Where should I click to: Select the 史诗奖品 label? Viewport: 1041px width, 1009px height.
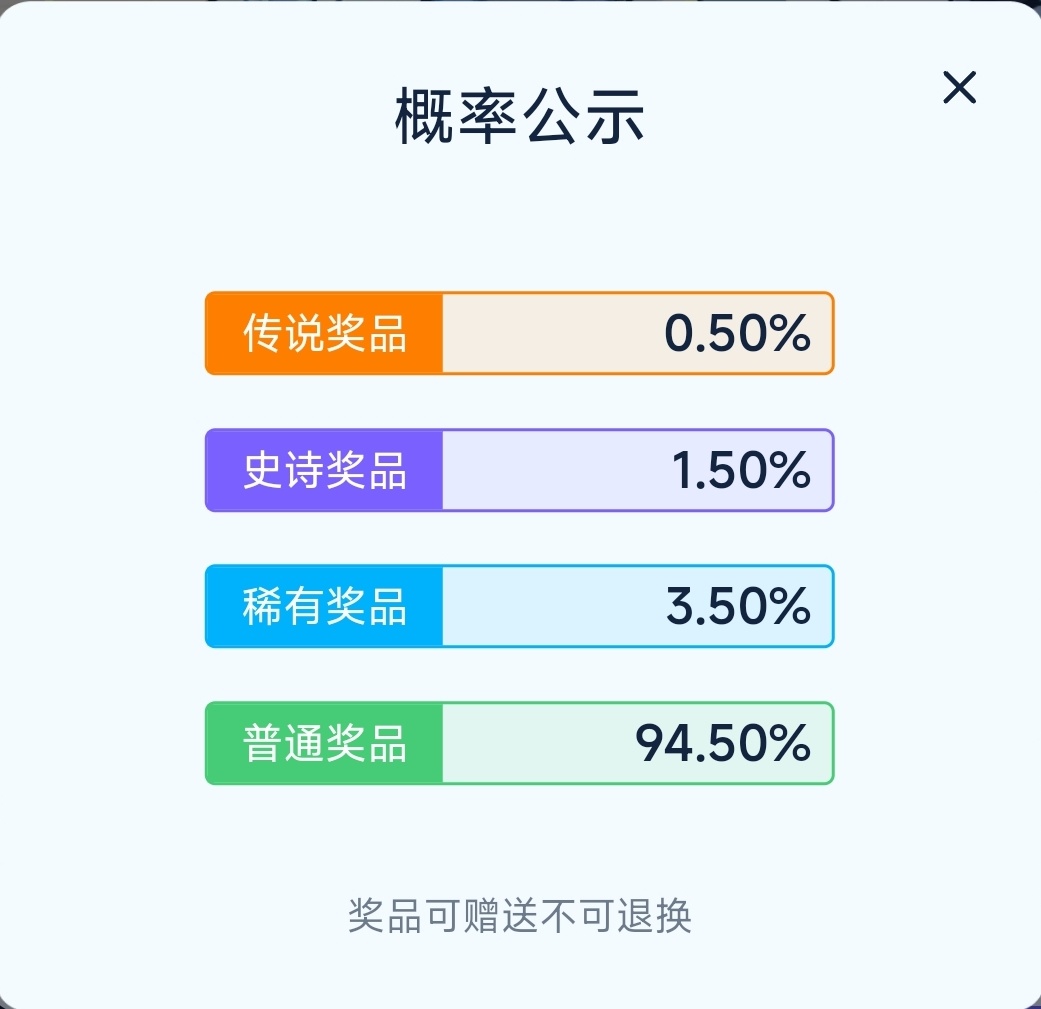point(325,470)
